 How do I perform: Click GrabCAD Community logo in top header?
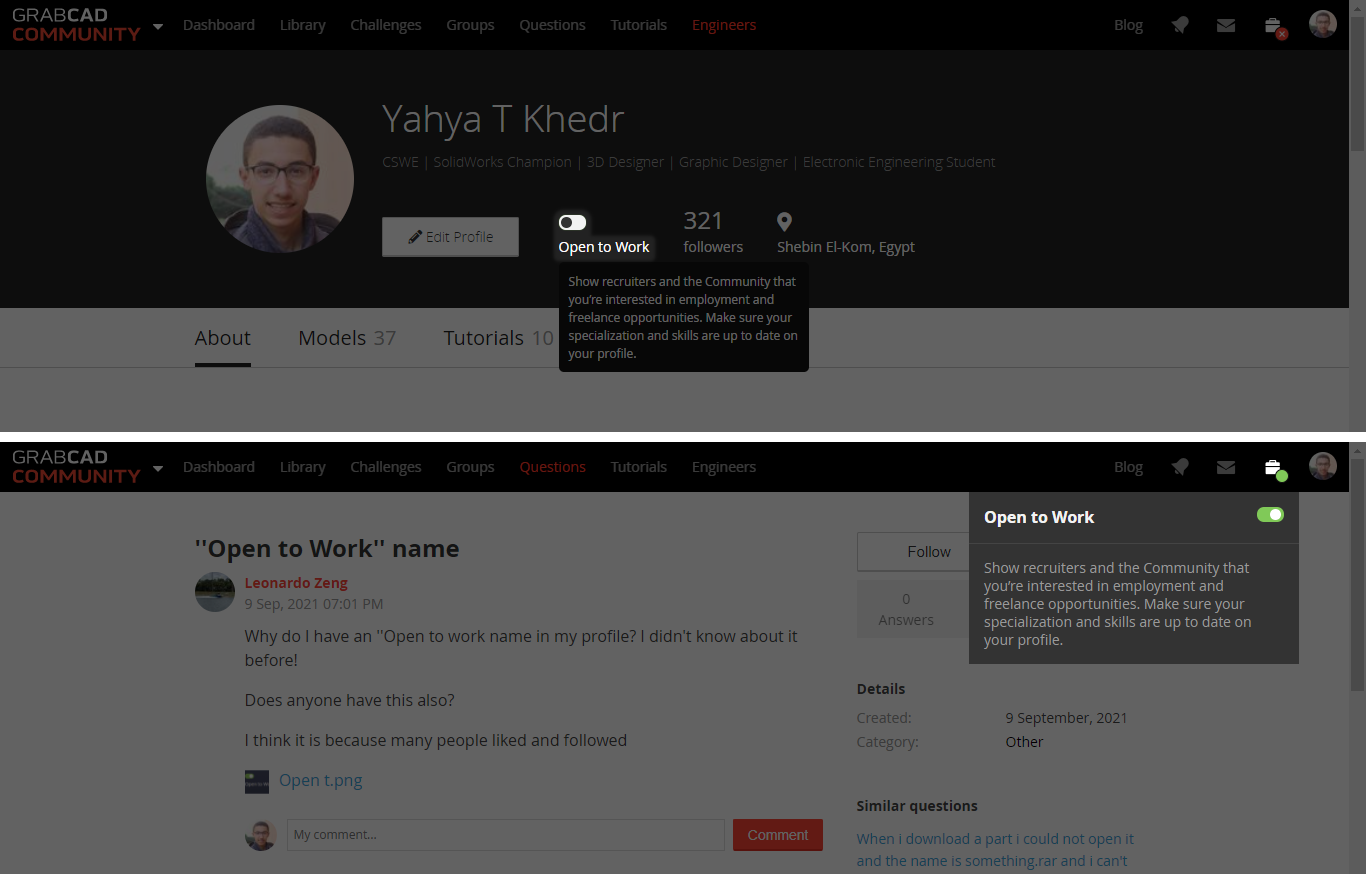76,24
